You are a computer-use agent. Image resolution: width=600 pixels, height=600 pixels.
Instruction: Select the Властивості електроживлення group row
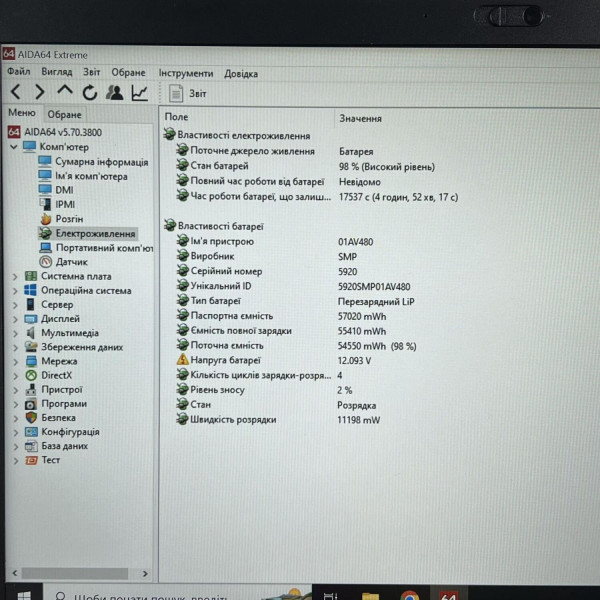pyautogui.click(x=236, y=135)
